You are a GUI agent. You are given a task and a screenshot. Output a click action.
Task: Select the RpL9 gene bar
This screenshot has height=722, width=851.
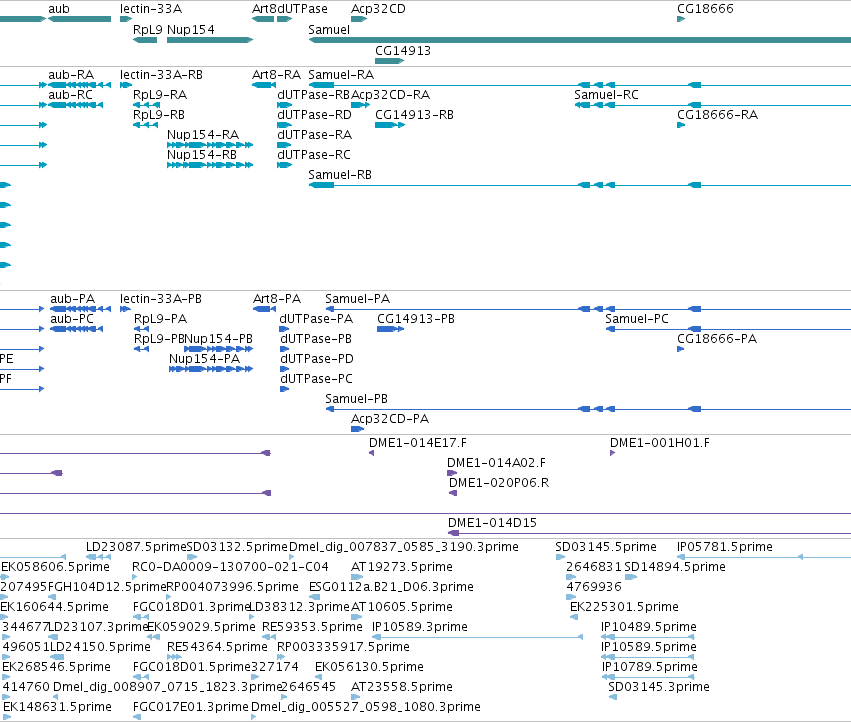click(145, 40)
